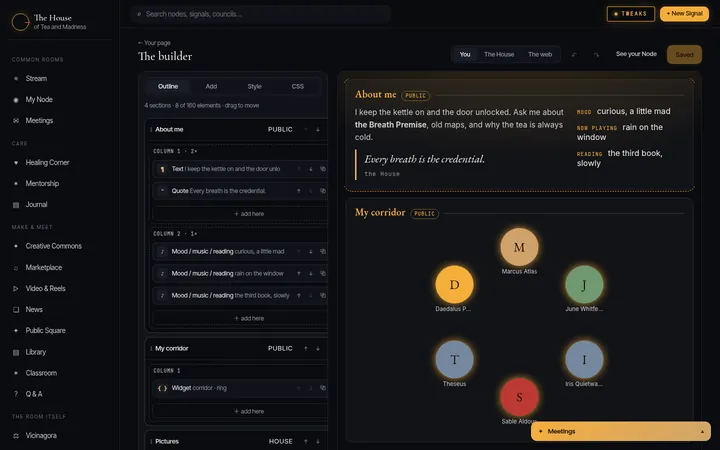Select the Style tab
Image resolution: width=720 pixels, height=450 pixels.
click(254, 86)
